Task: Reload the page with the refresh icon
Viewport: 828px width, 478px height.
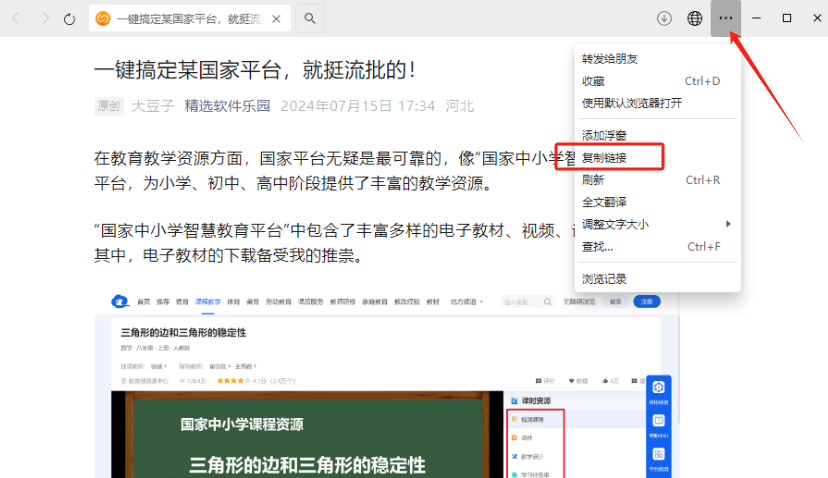Action: (69, 19)
